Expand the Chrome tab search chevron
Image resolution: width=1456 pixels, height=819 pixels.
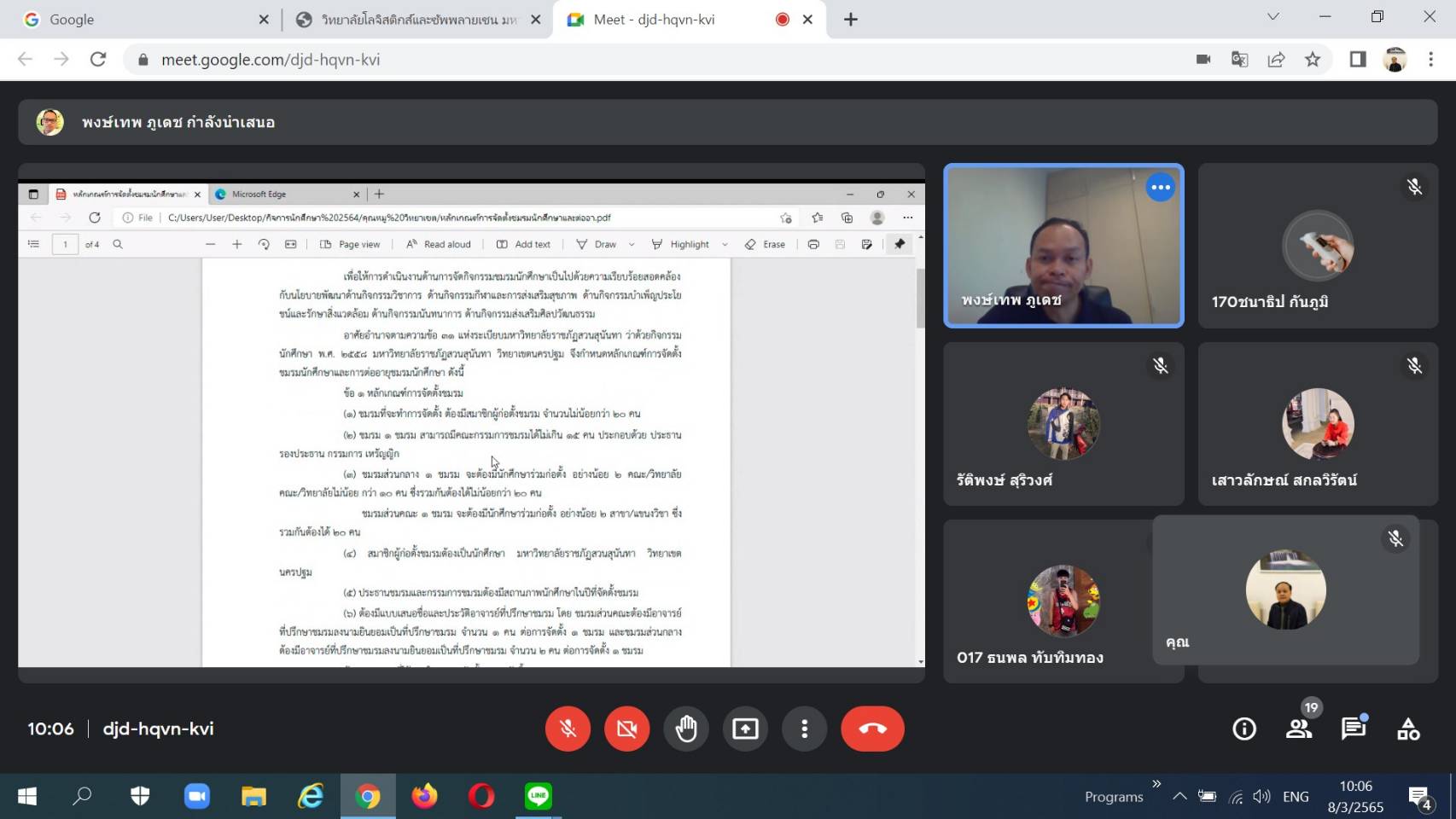(x=1273, y=17)
